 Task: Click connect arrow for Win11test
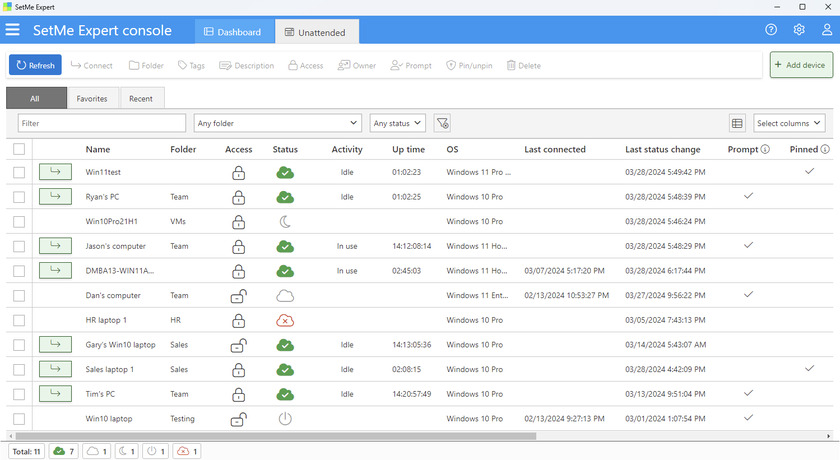point(55,172)
